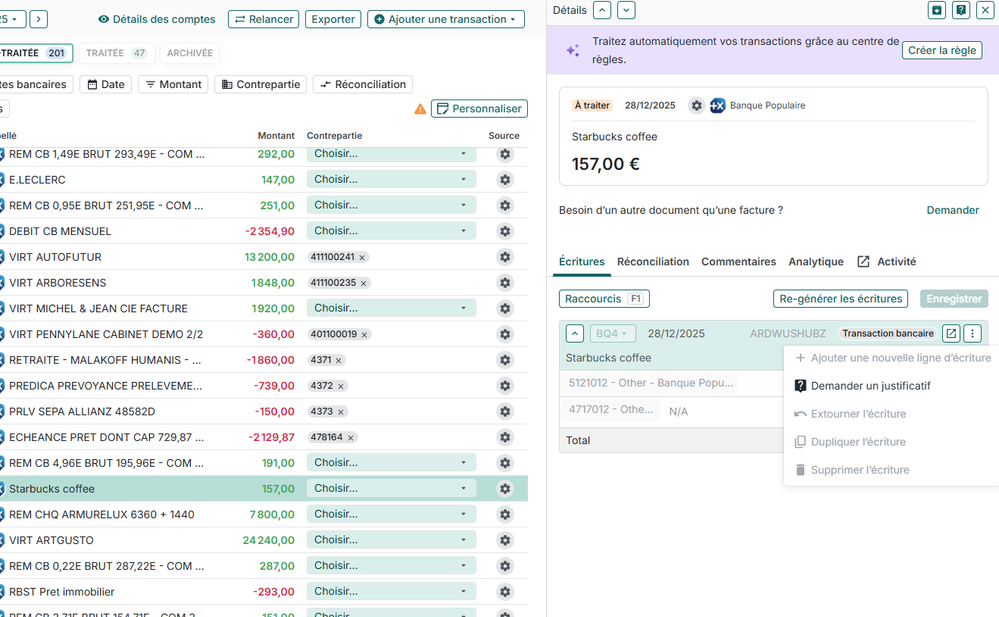Switch to the Réconciliation tab
Screen dimensions: 999x617
click(x=653, y=262)
